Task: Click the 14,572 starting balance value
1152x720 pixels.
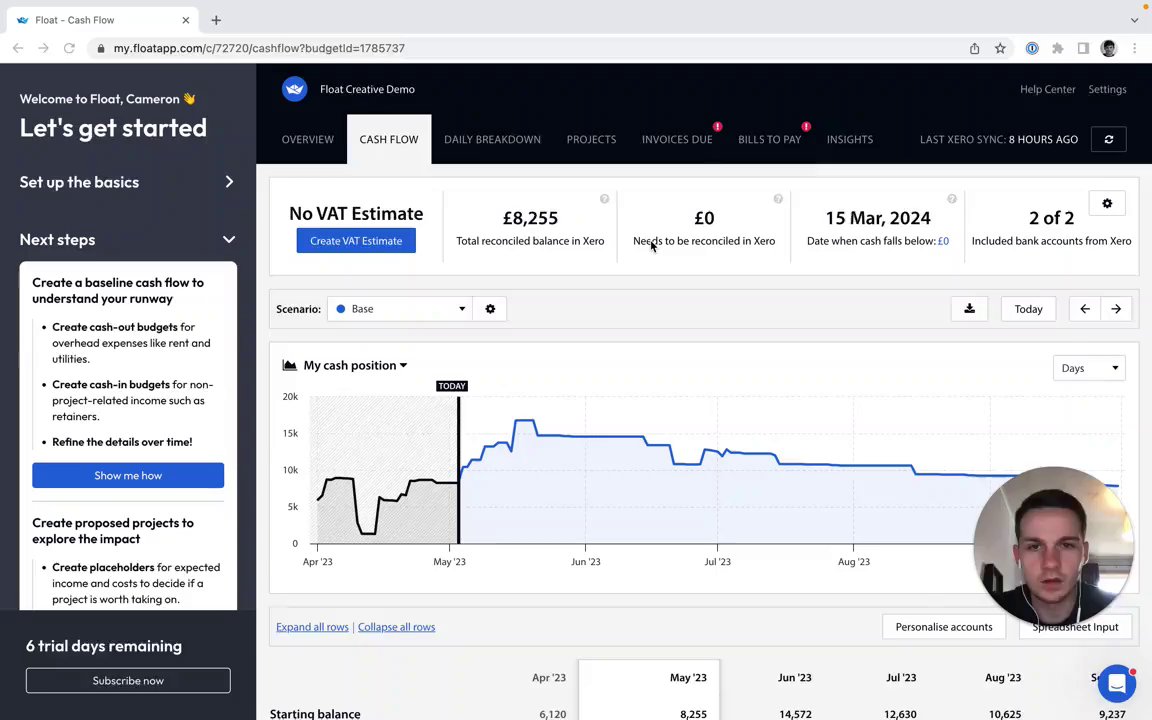Action: pos(796,714)
